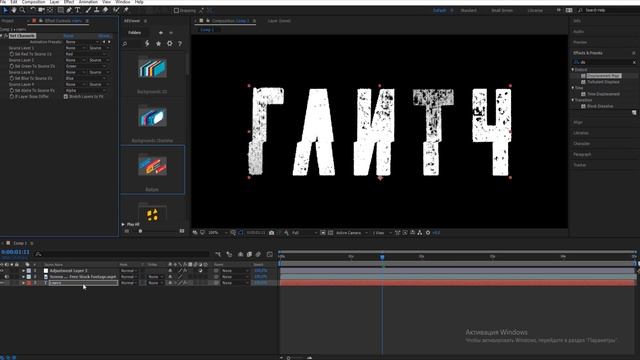Image resolution: width=640 pixels, height=360 pixels.
Task: Click the Graph Editor icon in timeline
Action: click(269, 254)
